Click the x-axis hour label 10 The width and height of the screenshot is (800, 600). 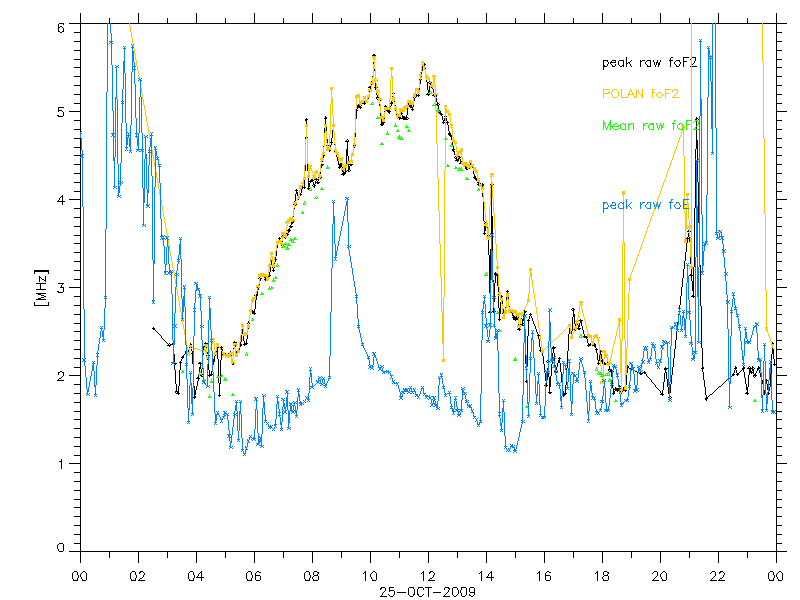[370, 577]
